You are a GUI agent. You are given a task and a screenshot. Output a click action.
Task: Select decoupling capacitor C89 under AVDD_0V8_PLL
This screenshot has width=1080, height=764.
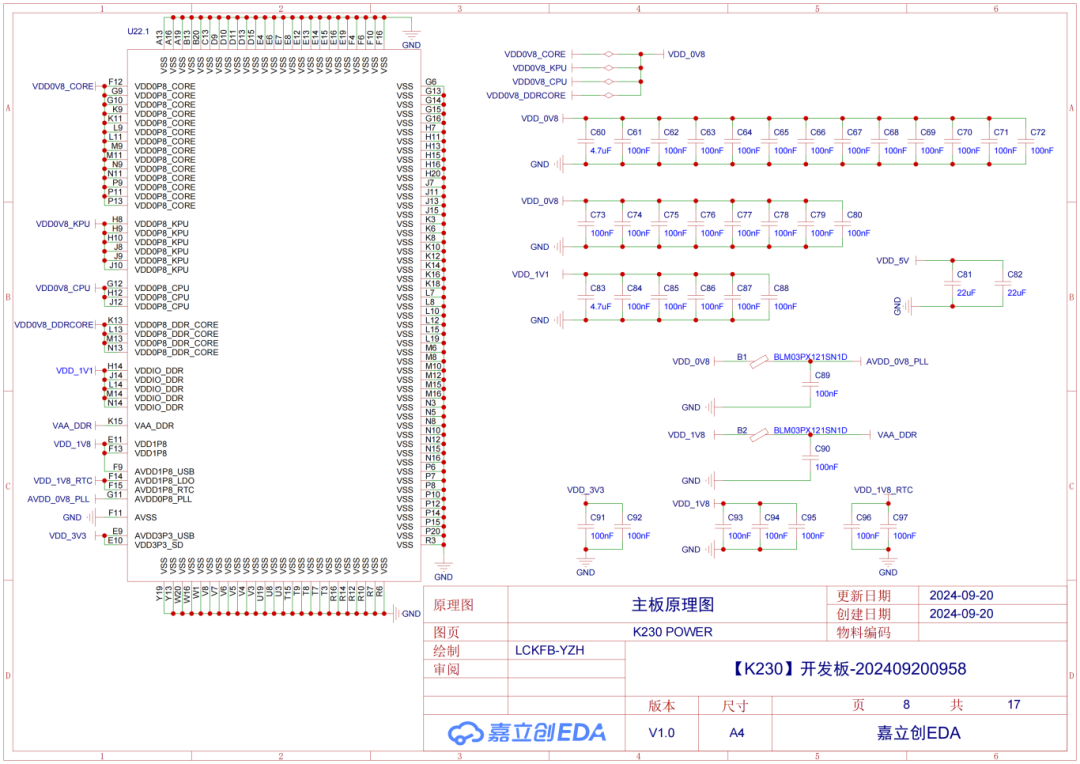(x=812, y=386)
